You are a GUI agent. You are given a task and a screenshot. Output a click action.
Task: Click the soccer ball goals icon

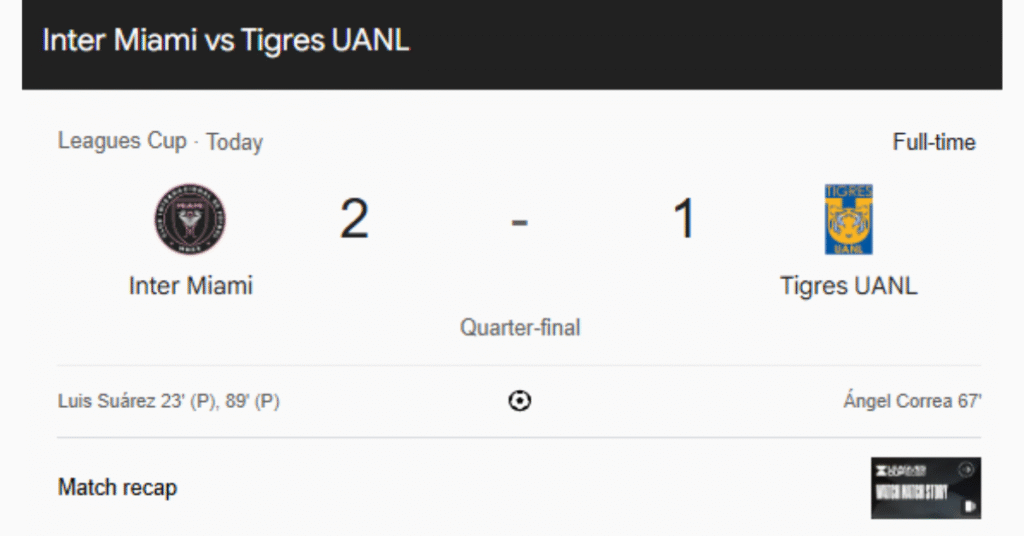tap(520, 401)
